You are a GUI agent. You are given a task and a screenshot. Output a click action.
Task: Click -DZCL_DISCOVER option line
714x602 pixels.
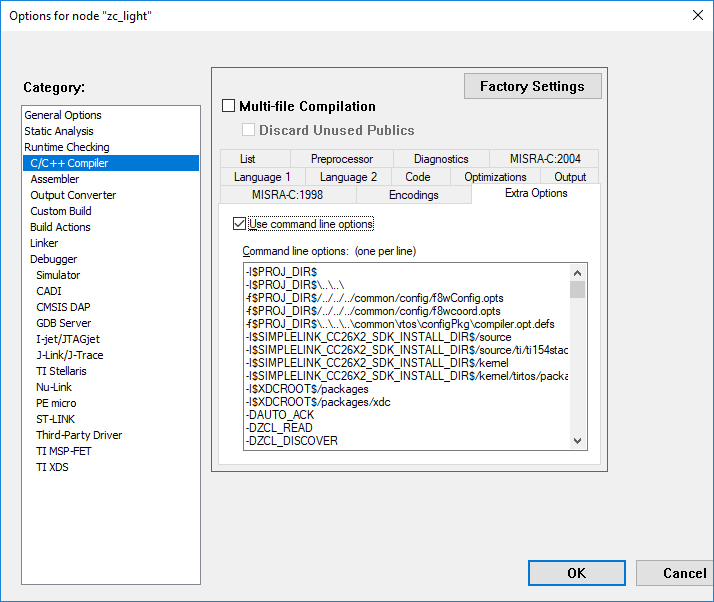pyautogui.click(x=291, y=440)
